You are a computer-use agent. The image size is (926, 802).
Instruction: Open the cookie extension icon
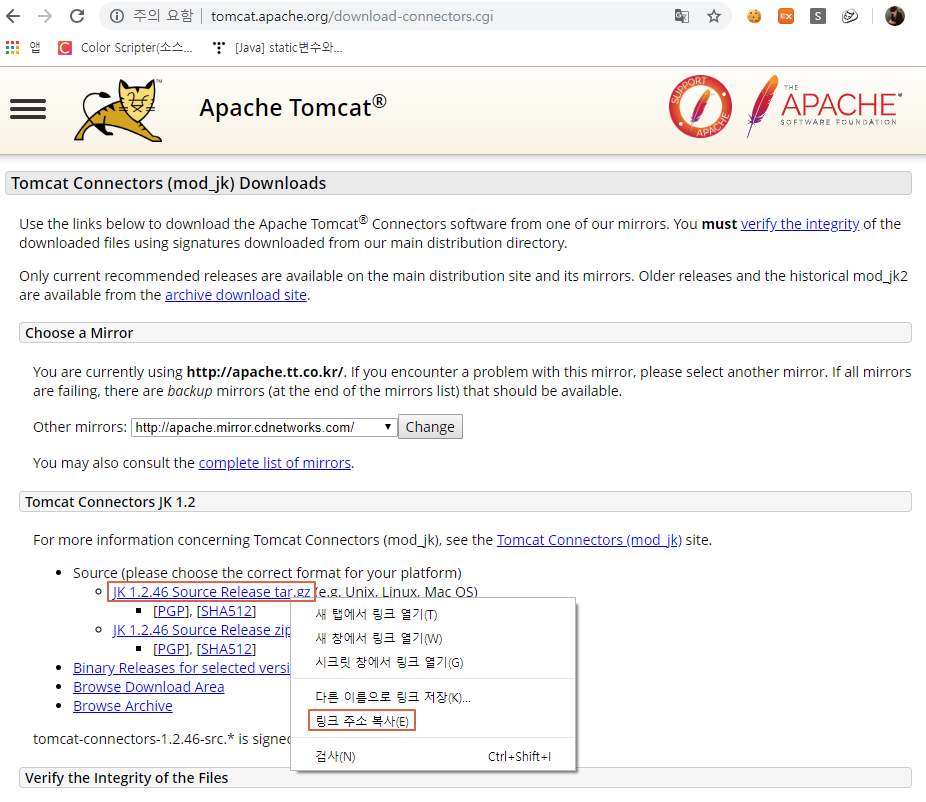coord(754,16)
